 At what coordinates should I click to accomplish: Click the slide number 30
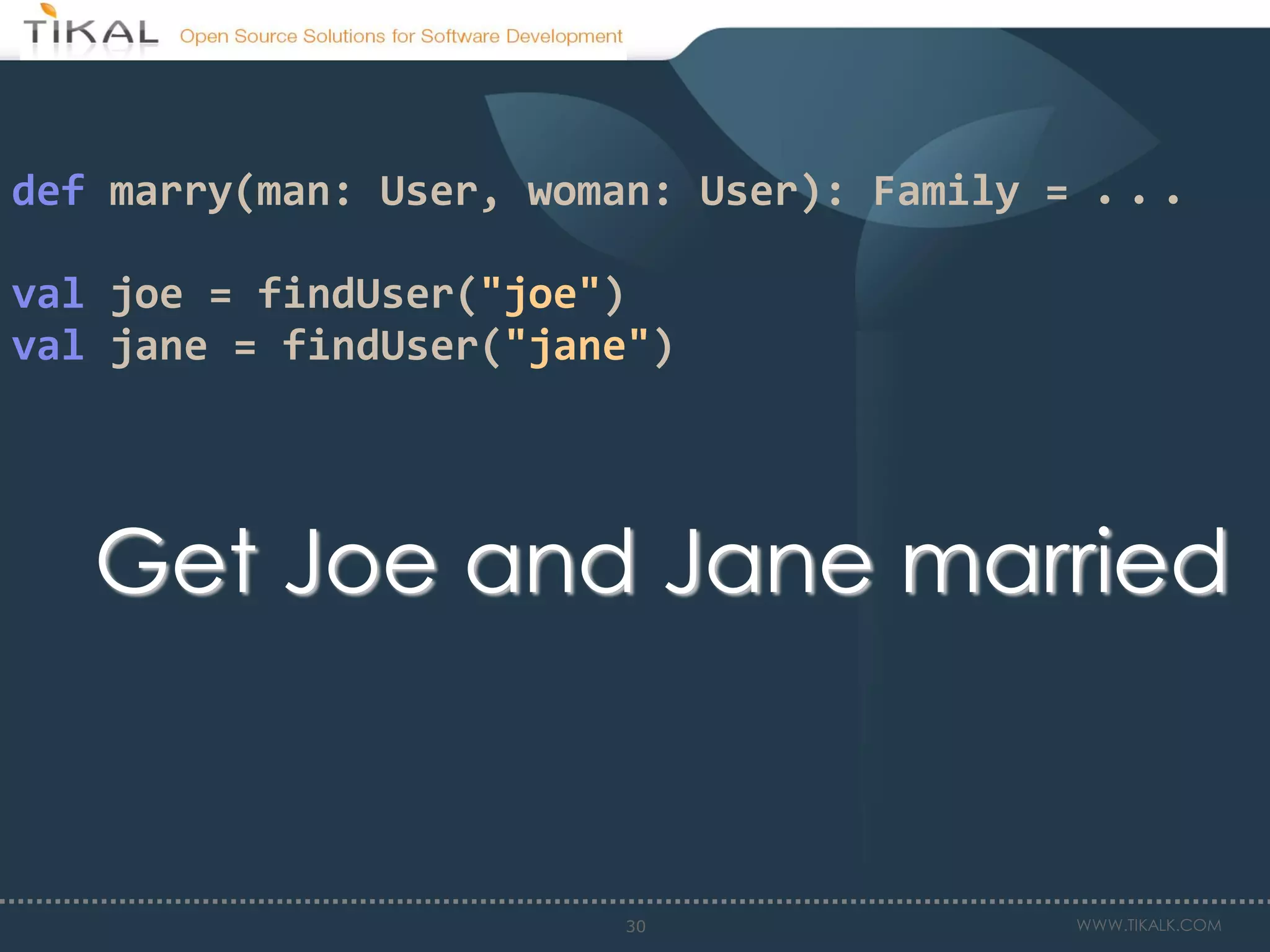coord(636,926)
